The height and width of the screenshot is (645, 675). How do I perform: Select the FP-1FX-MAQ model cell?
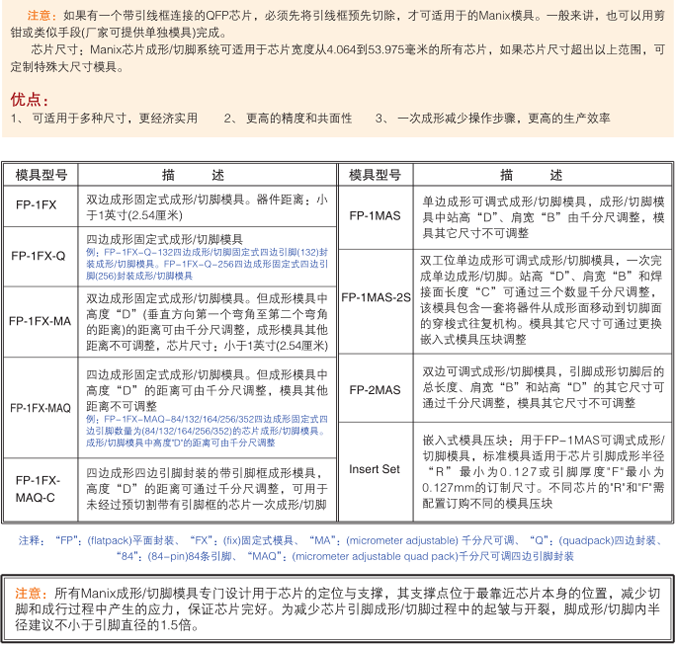(x=40, y=408)
